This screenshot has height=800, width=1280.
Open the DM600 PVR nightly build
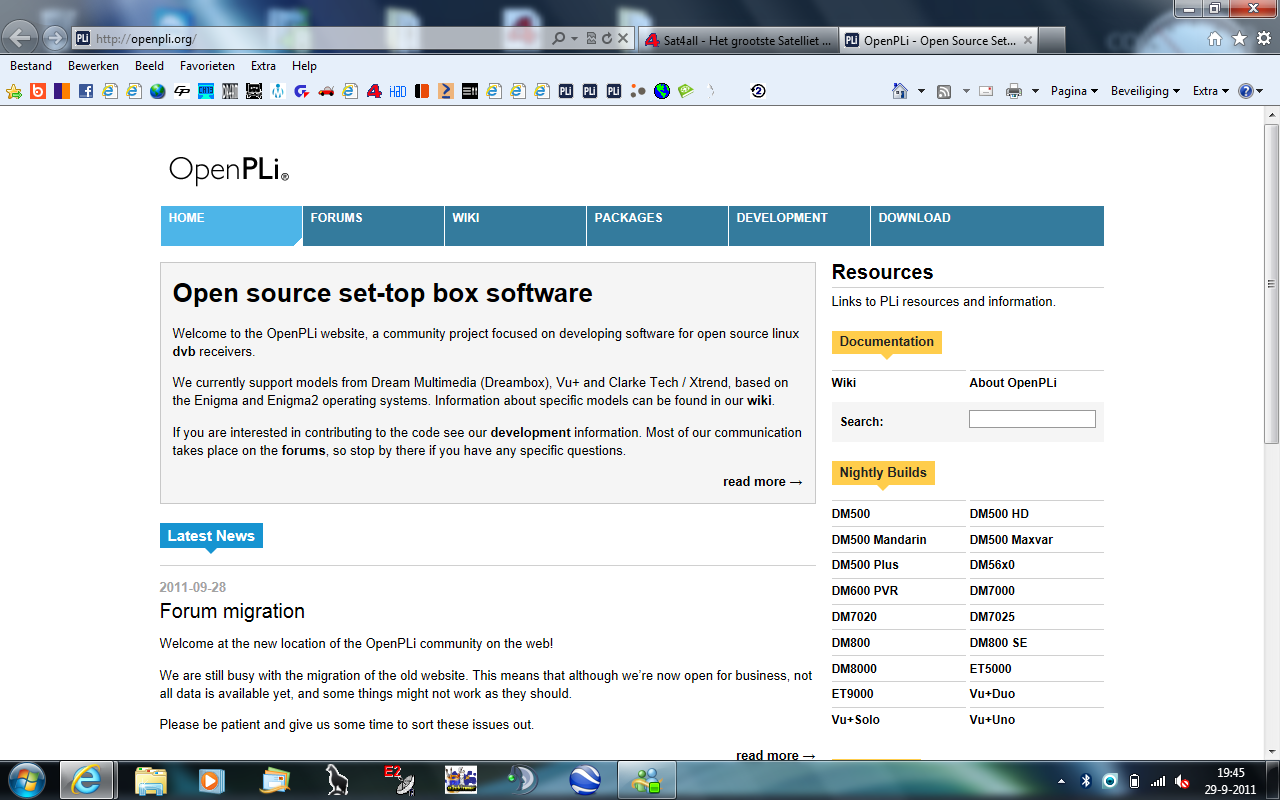865,591
